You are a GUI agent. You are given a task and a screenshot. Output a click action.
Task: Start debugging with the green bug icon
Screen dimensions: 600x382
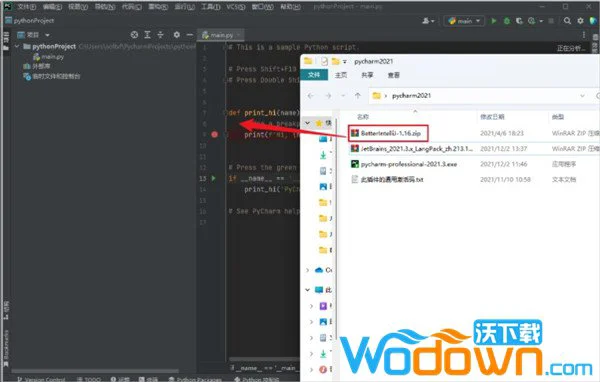(x=507, y=21)
